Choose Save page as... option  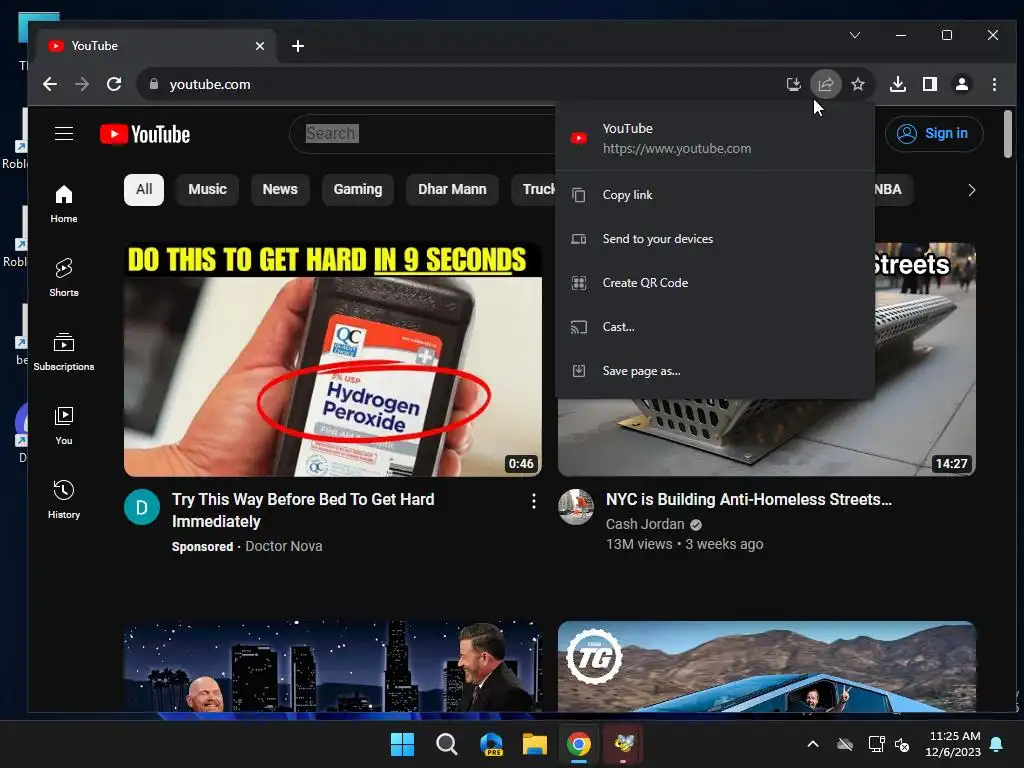[715, 371]
